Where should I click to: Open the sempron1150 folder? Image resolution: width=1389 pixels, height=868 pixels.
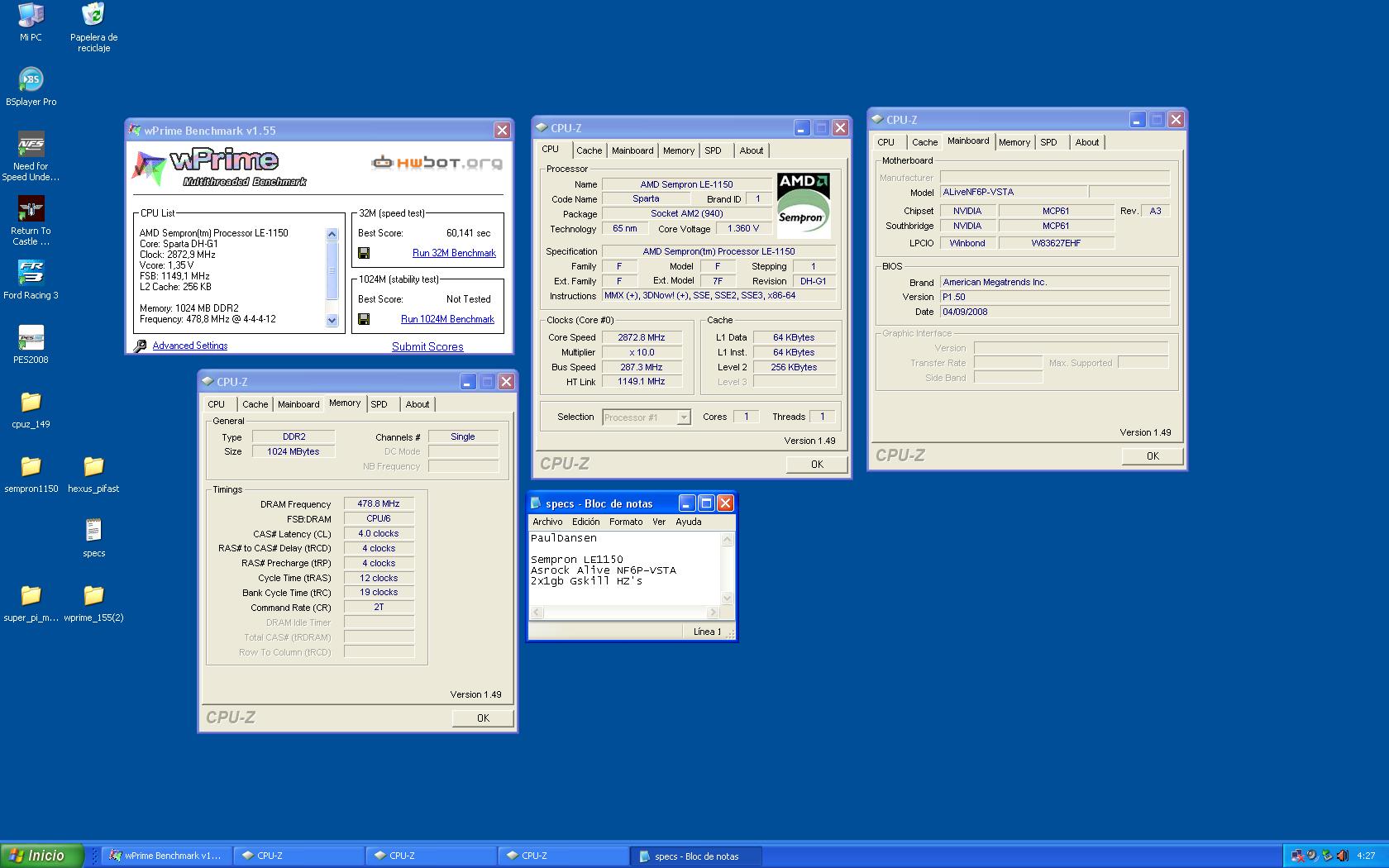coord(31,473)
